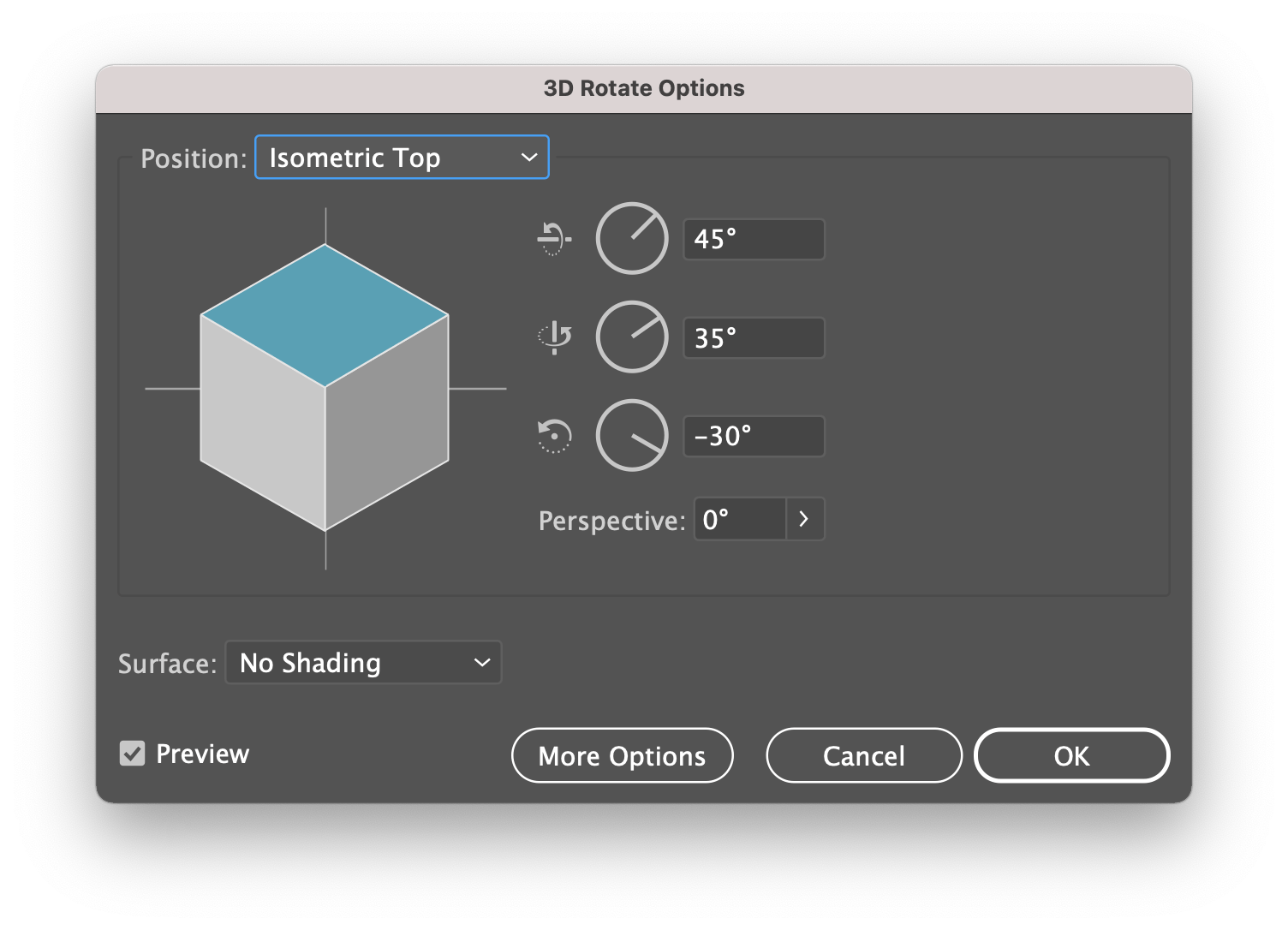The image size is (1288, 930).
Task: Expand the Perspective slider arrow
Action: click(x=805, y=519)
